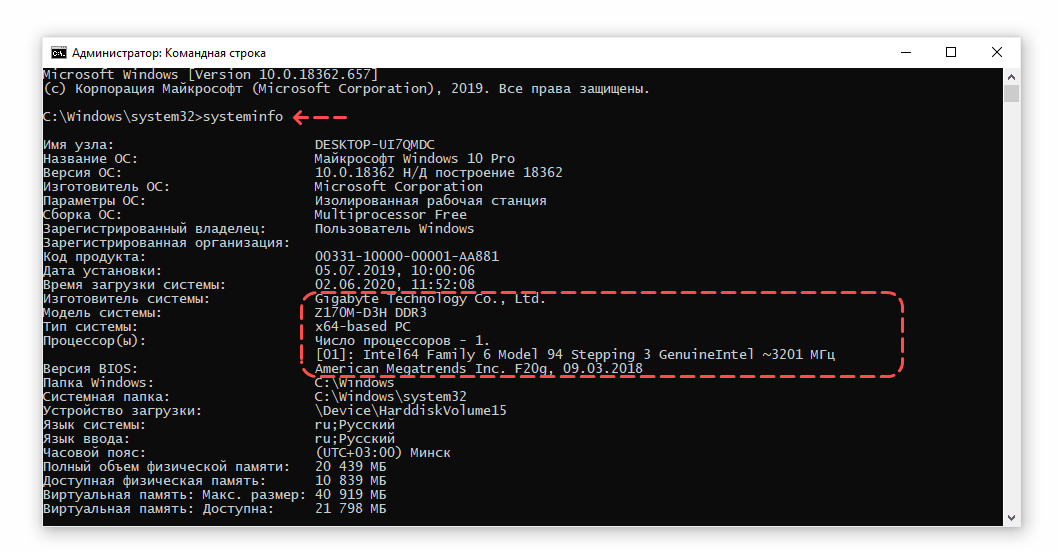Maximize the Command Prompt window
Screen dimensions: 1058x552
click(x=951, y=52)
